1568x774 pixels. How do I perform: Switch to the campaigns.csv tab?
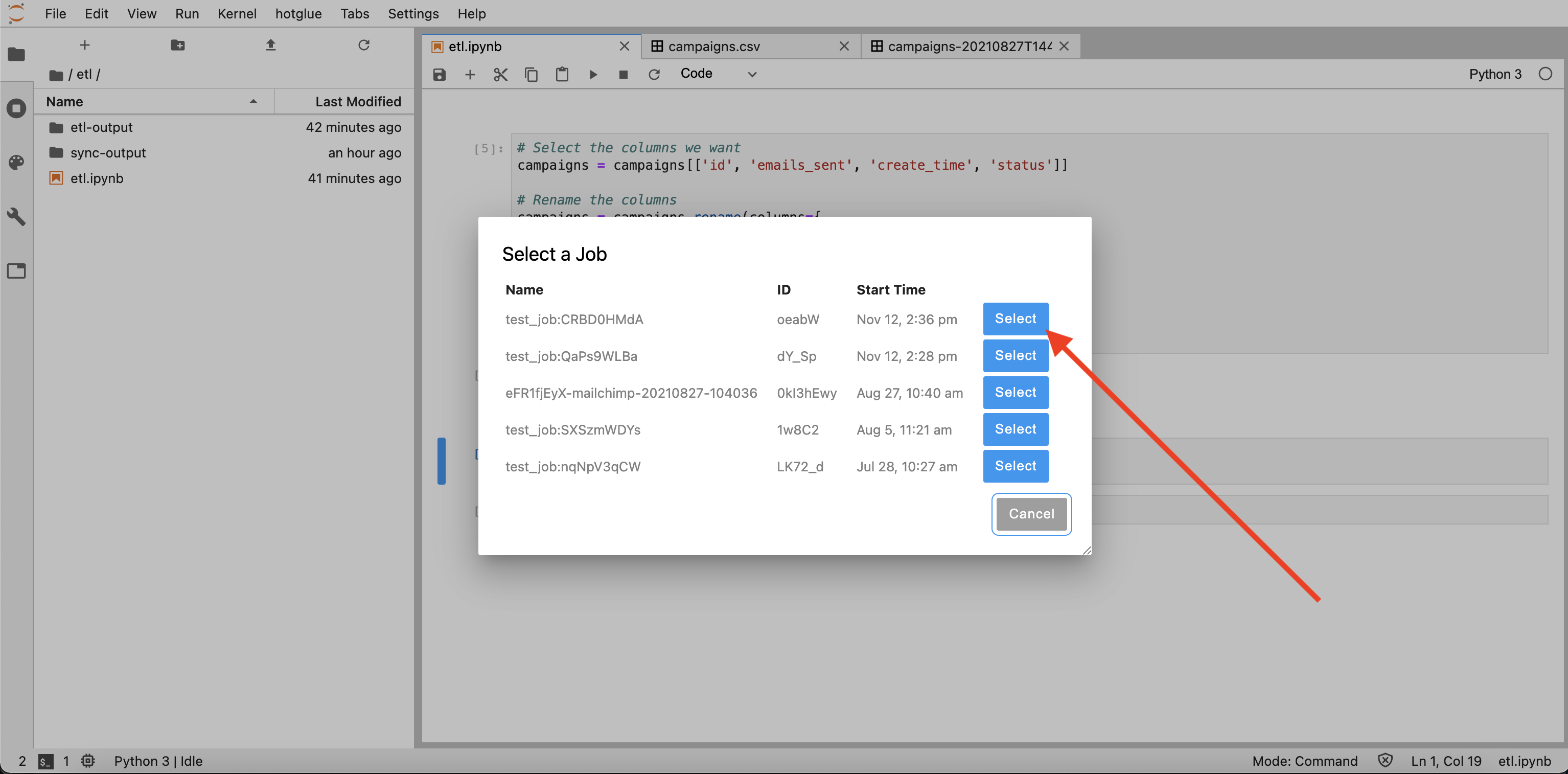(x=713, y=47)
